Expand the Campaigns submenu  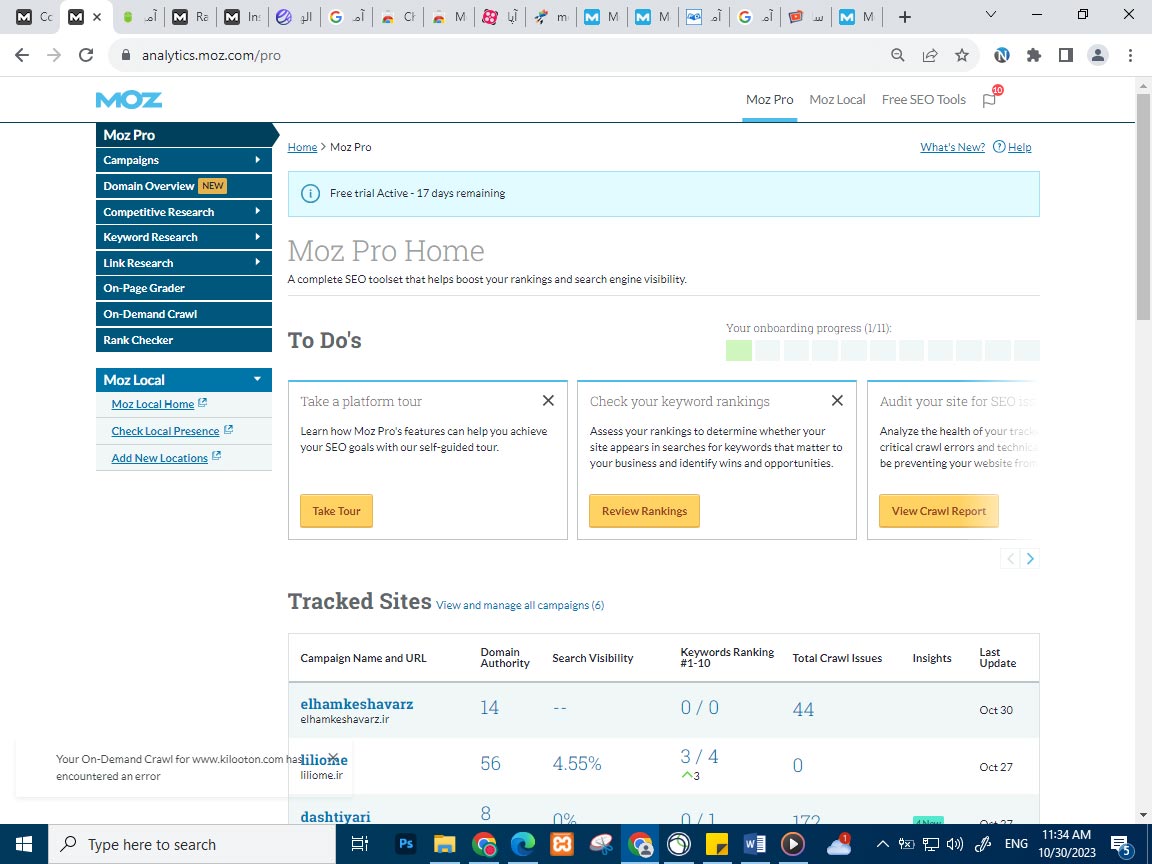pyautogui.click(x=257, y=160)
